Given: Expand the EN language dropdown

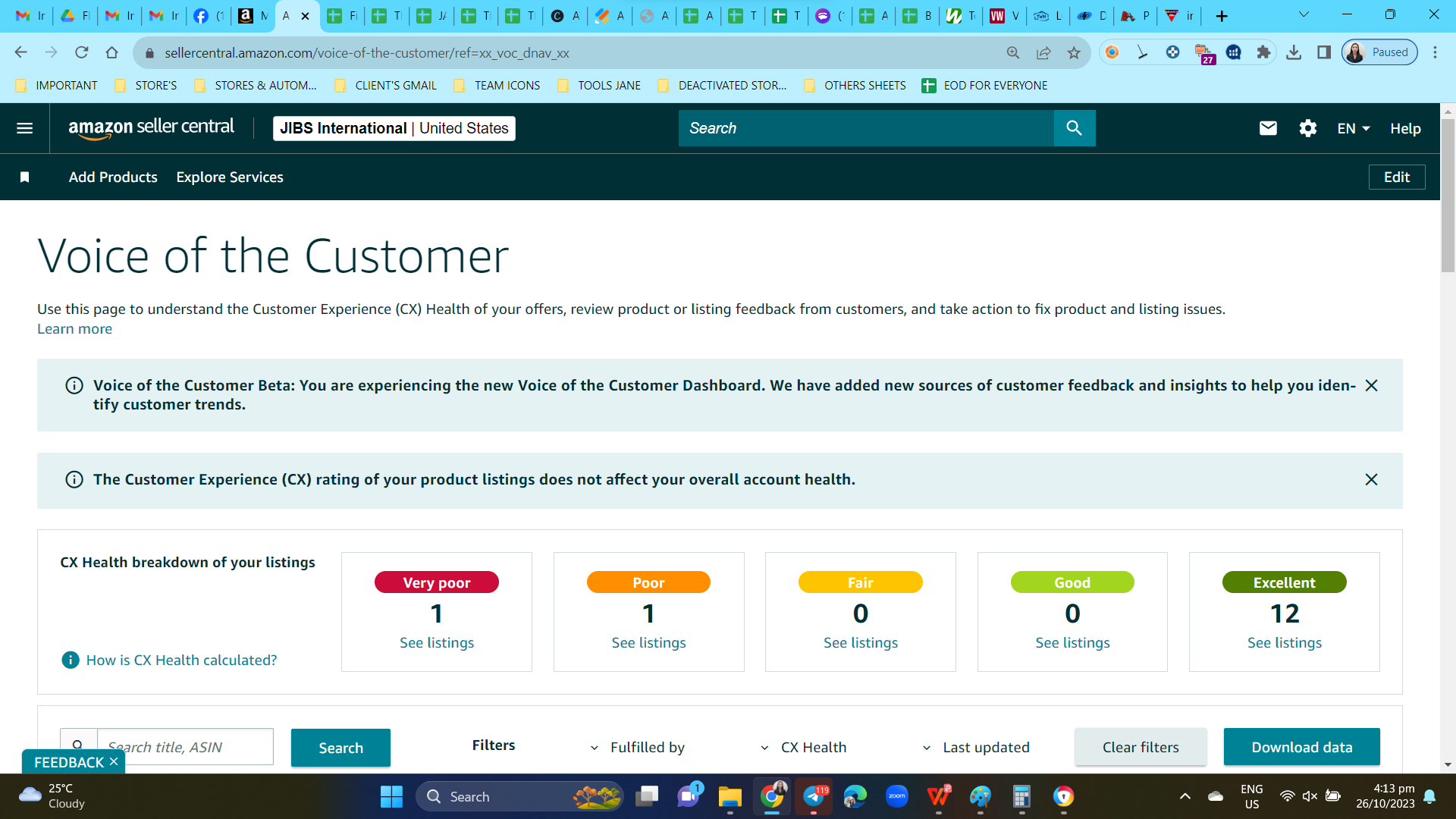Looking at the screenshot, I should (1354, 128).
